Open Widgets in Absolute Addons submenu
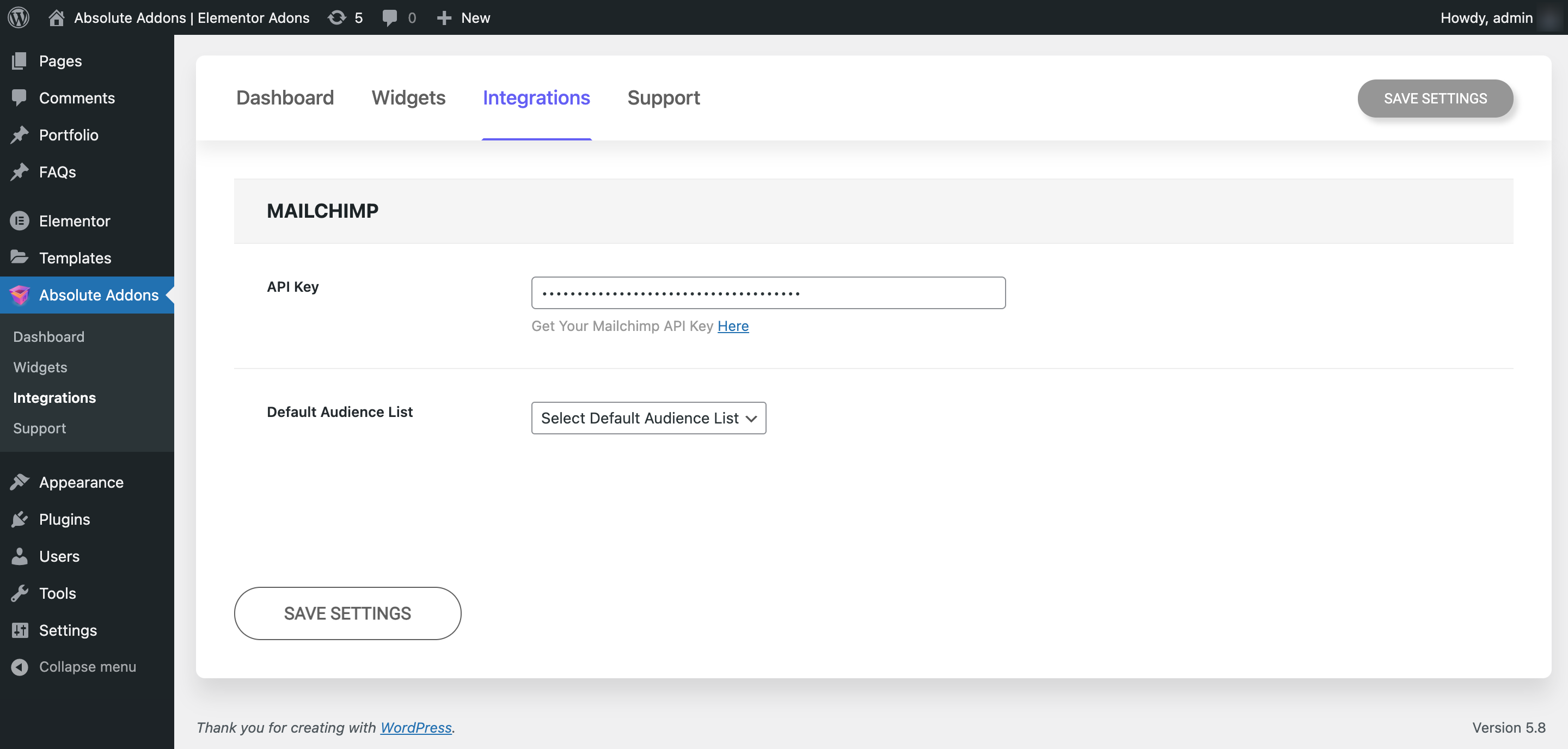The image size is (1568, 749). tap(40, 367)
